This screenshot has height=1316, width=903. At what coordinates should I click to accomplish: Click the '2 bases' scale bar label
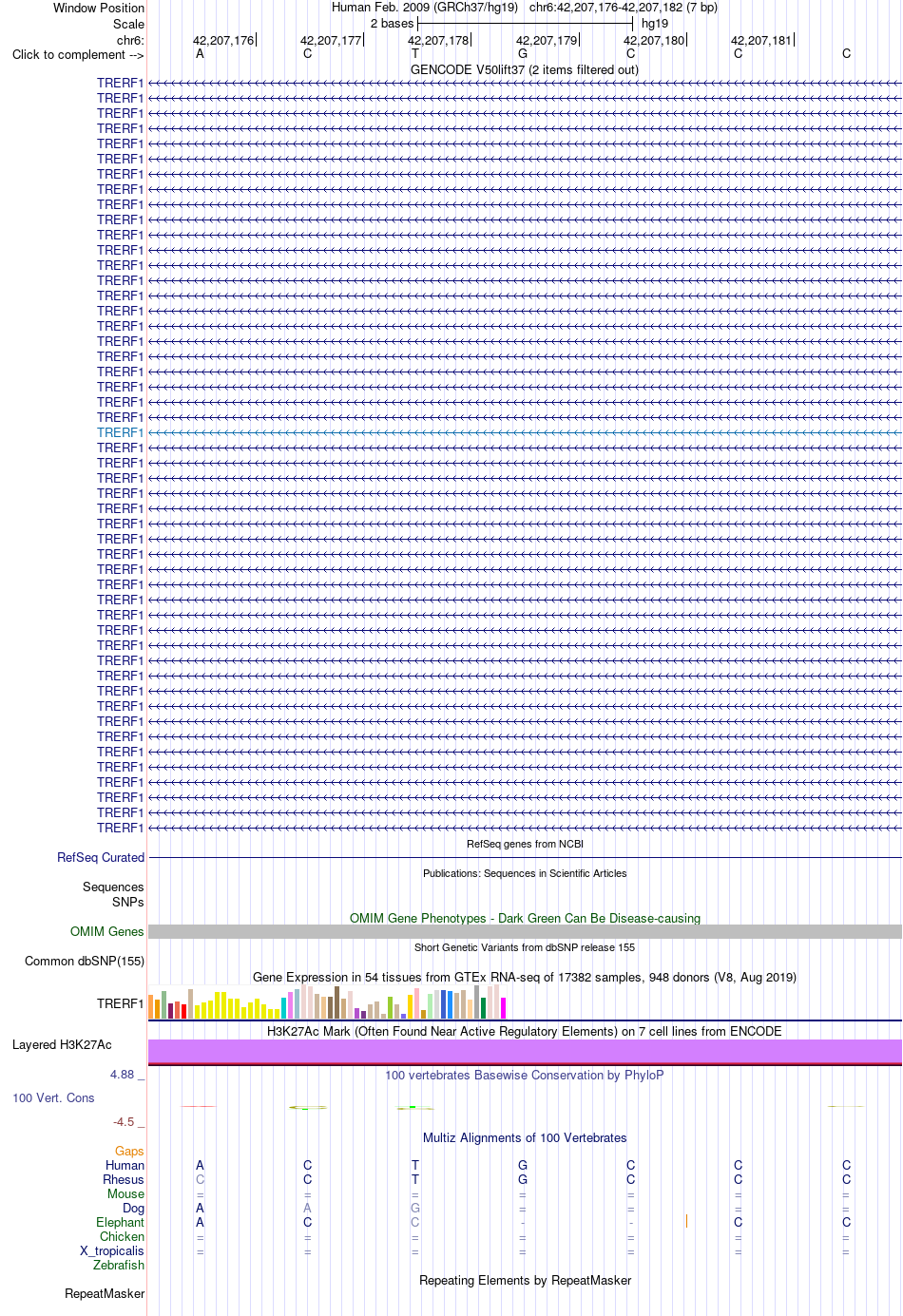pos(392,23)
